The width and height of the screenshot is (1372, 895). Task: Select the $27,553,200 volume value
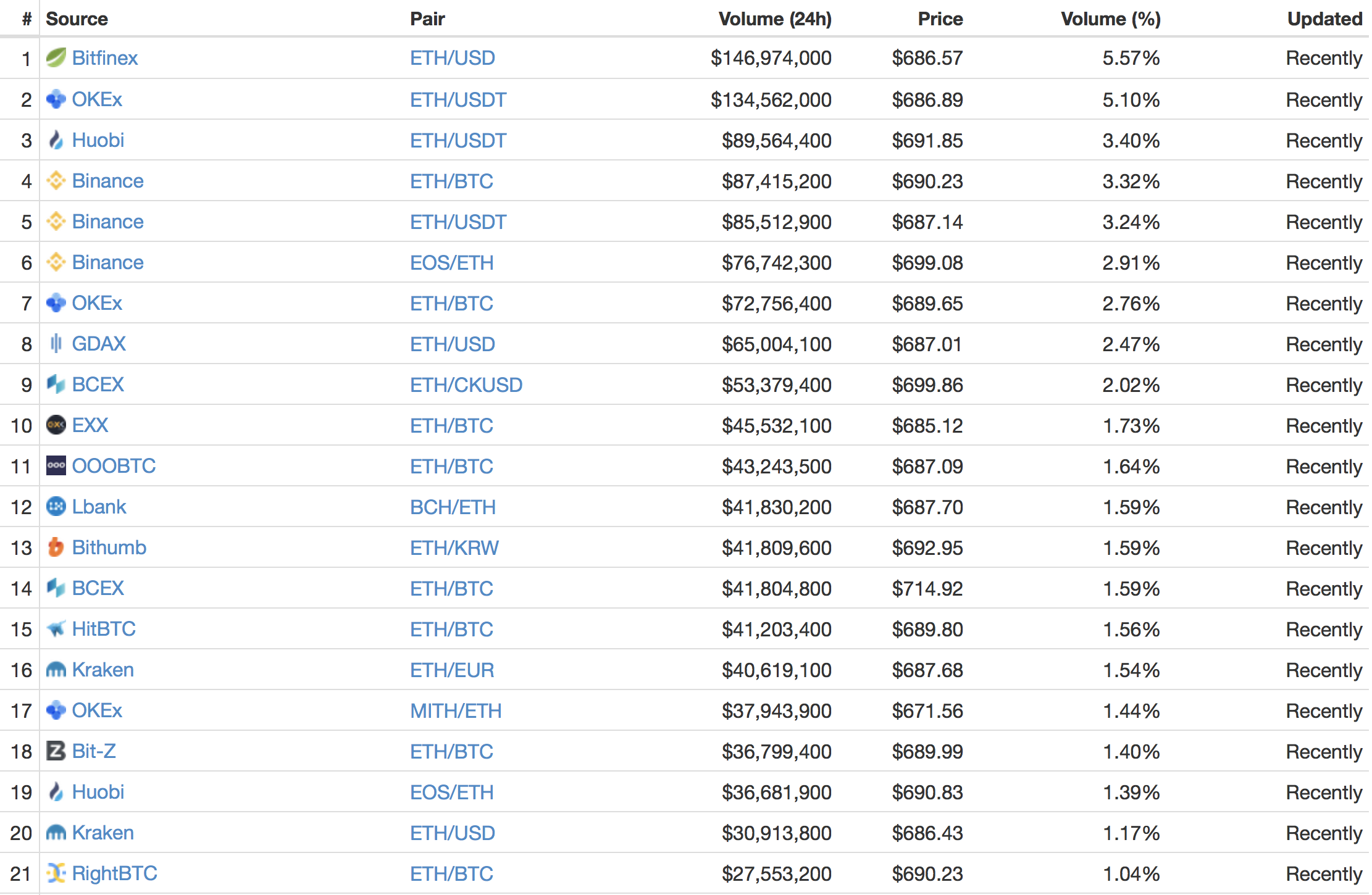777,873
